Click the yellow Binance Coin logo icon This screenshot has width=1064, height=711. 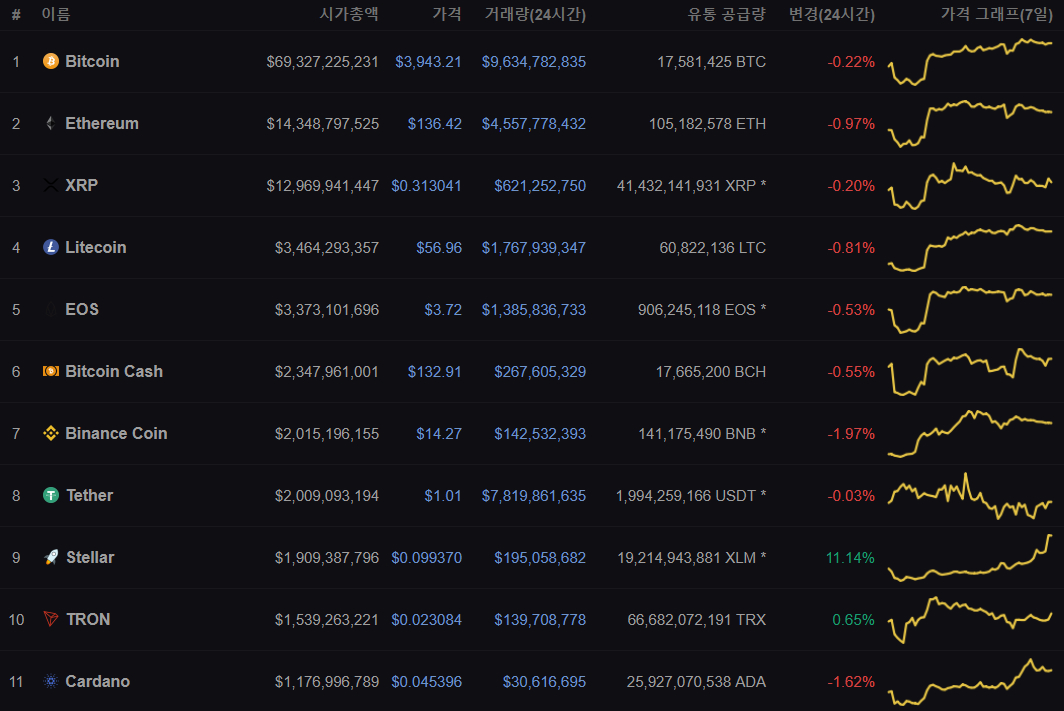pos(51,433)
